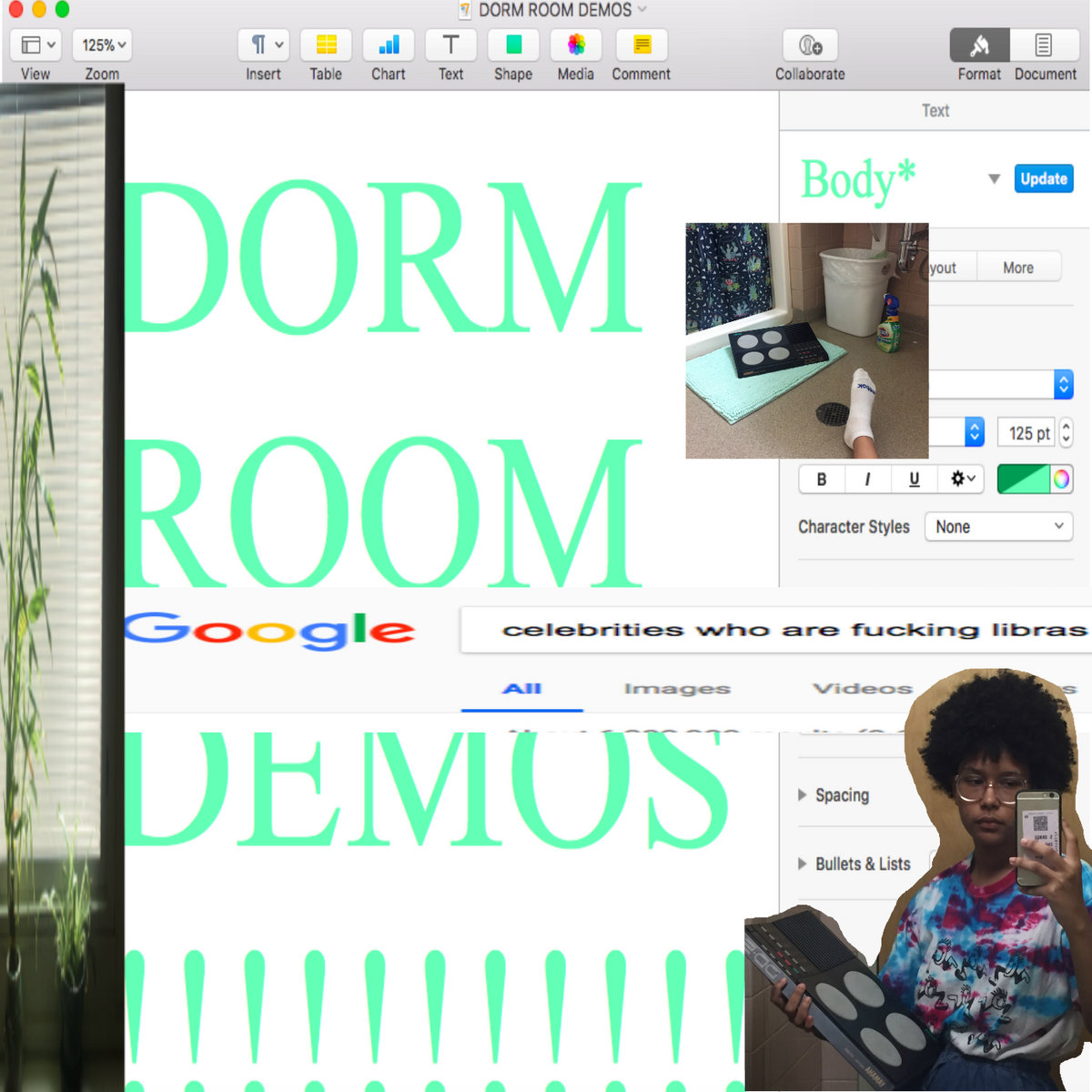Expand the Spacing section
Screen dimensions: 1092x1092
click(803, 795)
